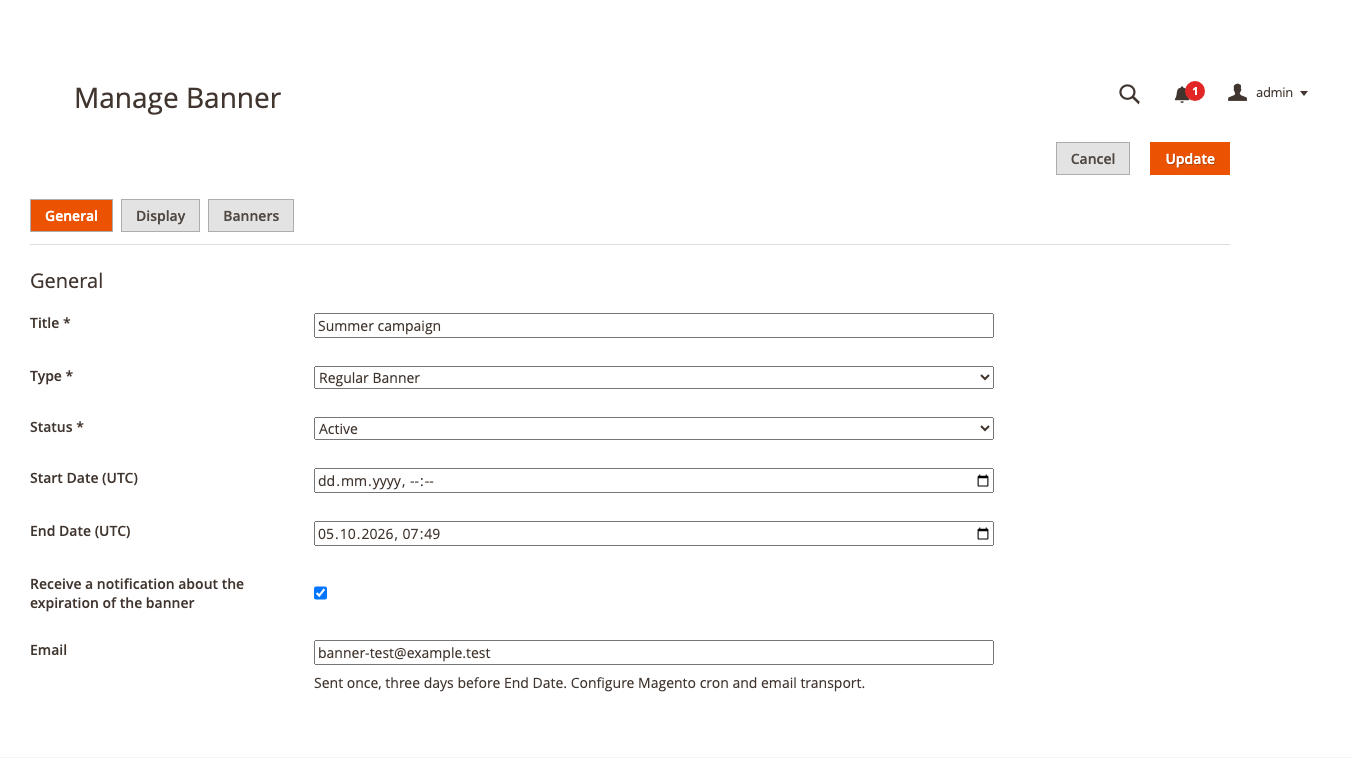Uncheck the expiration notification checkbox
The image size is (1352, 758).
[x=320, y=593]
